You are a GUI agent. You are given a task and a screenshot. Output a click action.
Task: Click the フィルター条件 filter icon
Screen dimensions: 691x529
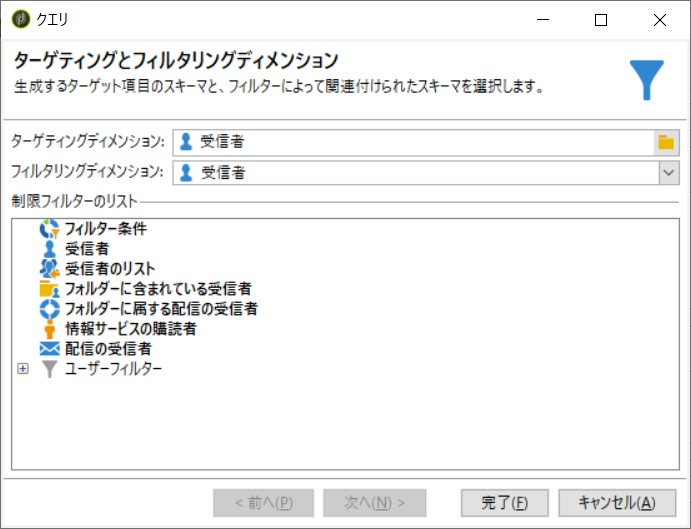[49, 229]
